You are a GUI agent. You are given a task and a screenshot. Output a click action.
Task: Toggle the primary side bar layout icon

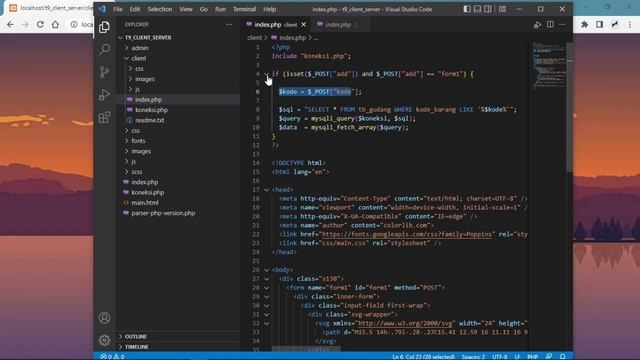[467, 9]
